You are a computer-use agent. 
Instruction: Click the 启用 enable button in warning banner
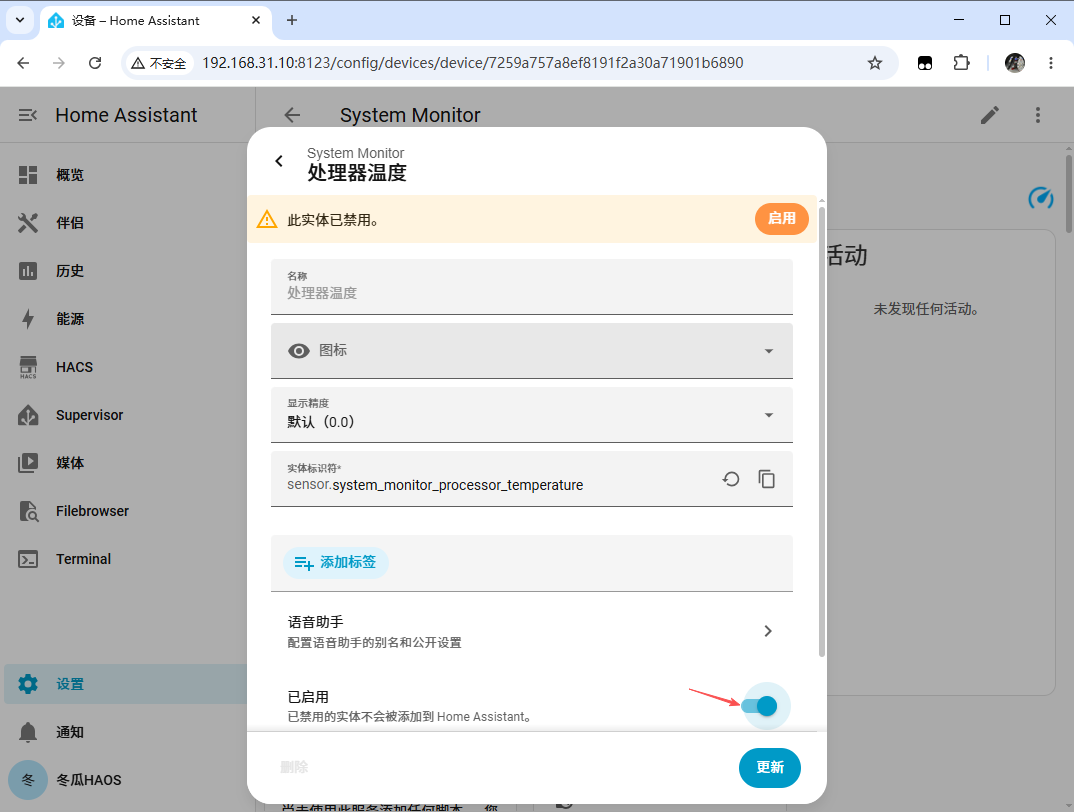782,219
